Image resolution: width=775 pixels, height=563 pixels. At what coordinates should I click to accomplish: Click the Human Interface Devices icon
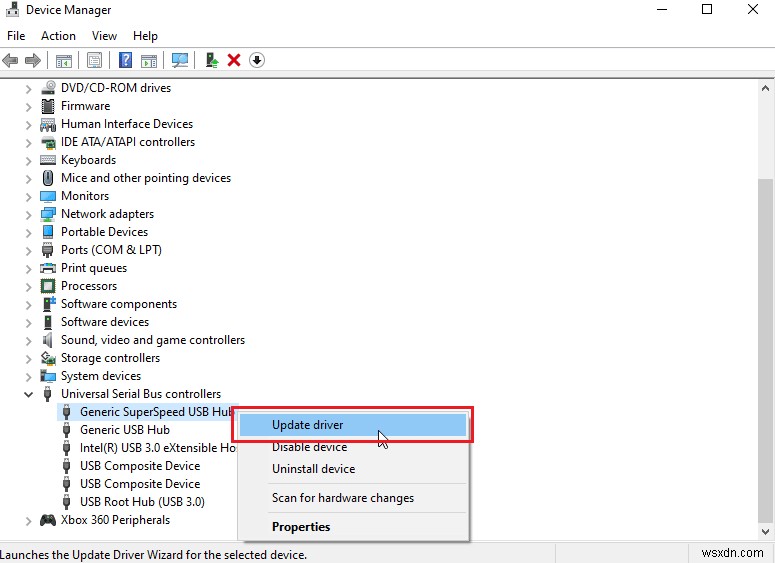pos(48,124)
